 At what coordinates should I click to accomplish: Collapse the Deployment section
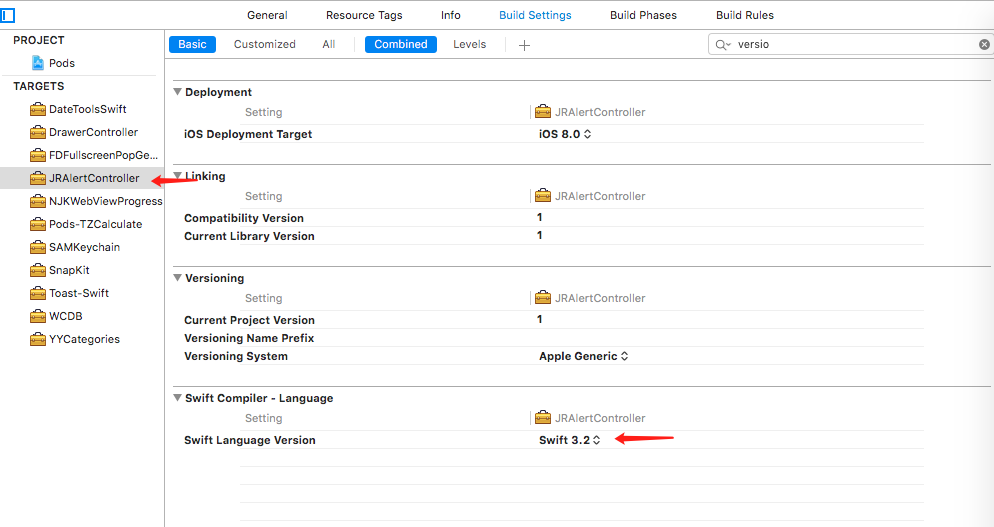point(178,92)
